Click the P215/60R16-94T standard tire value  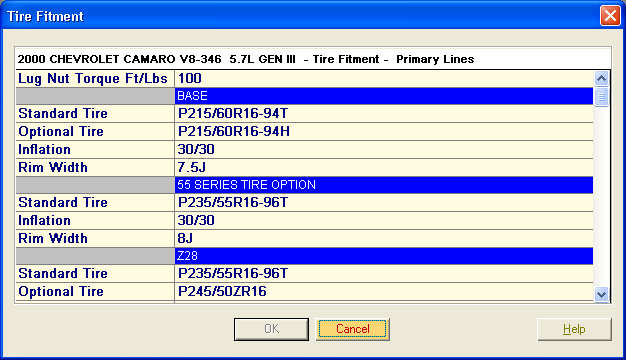pos(233,113)
